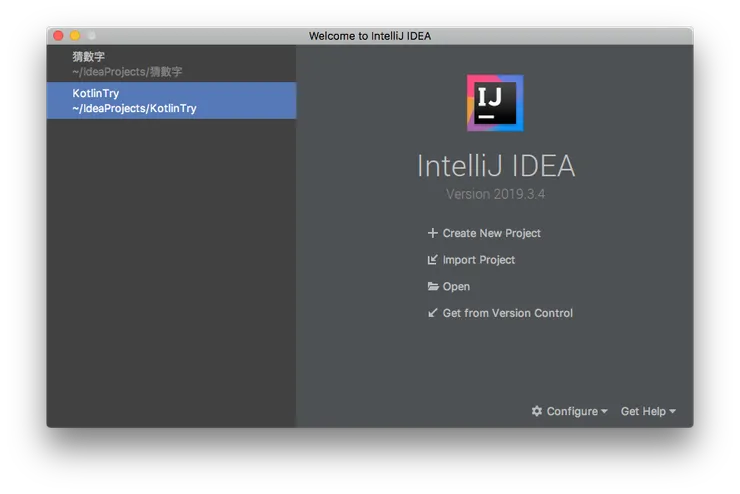Click the gear icon next to Configure
The image size is (740, 494).
(537, 411)
